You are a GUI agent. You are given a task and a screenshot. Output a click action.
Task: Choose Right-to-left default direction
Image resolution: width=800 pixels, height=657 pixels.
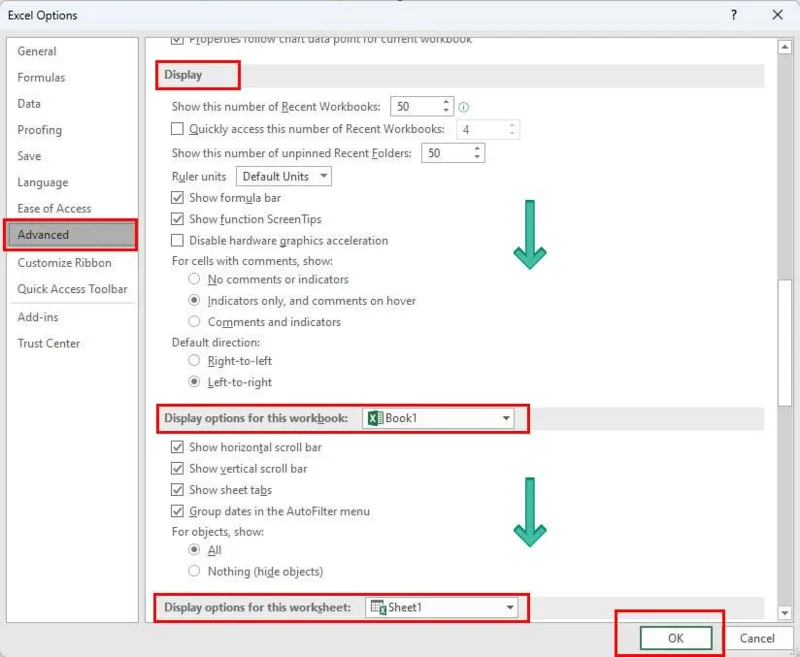click(x=194, y=361)
